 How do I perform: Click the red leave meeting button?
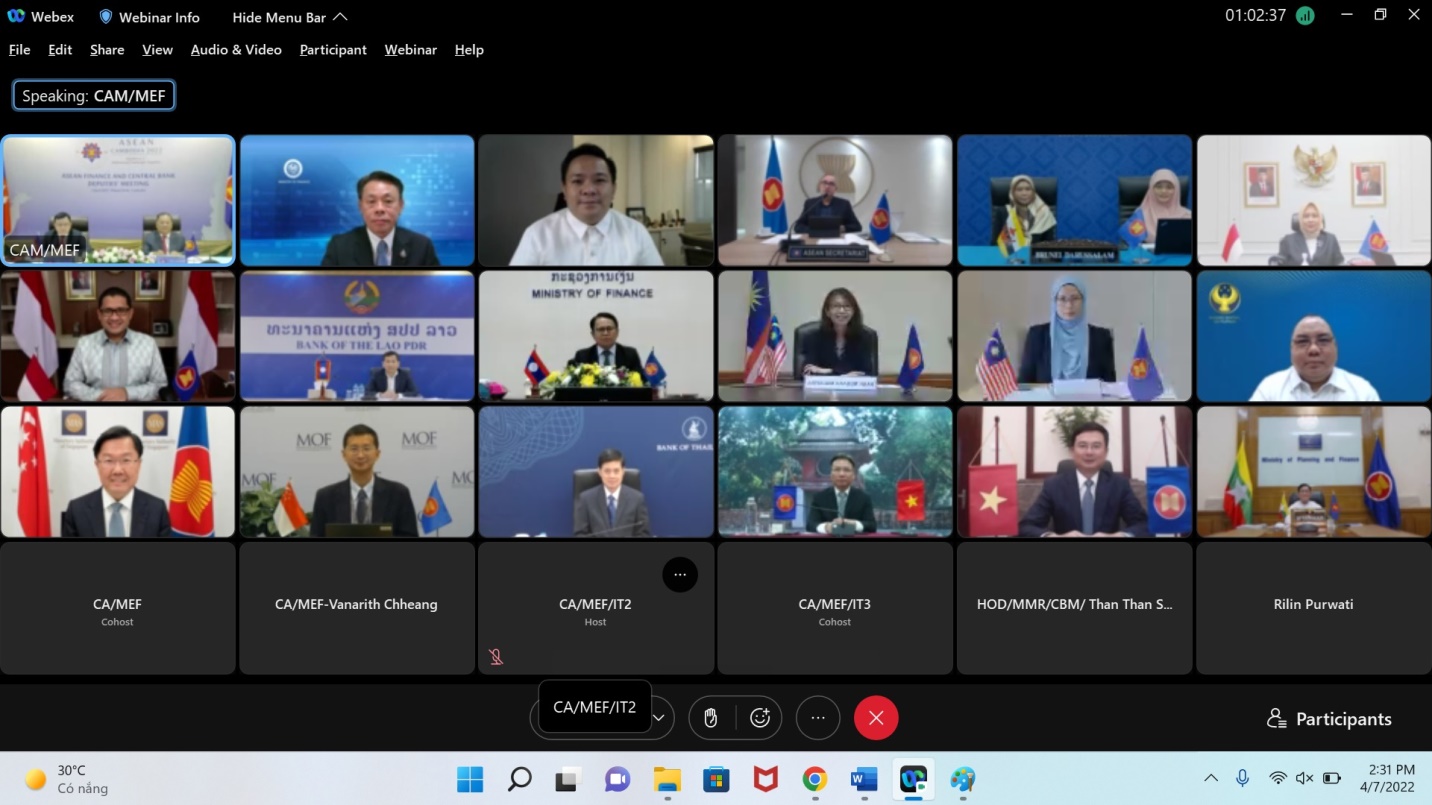tap(876, 718)
